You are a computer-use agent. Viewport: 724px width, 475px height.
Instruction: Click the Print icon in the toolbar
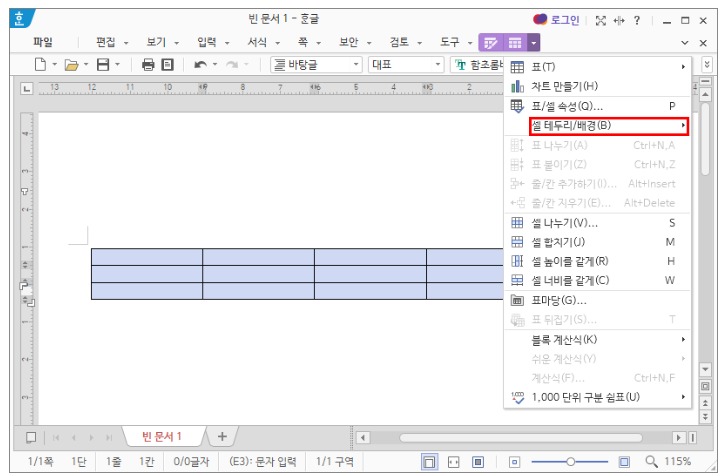point(148,64)
